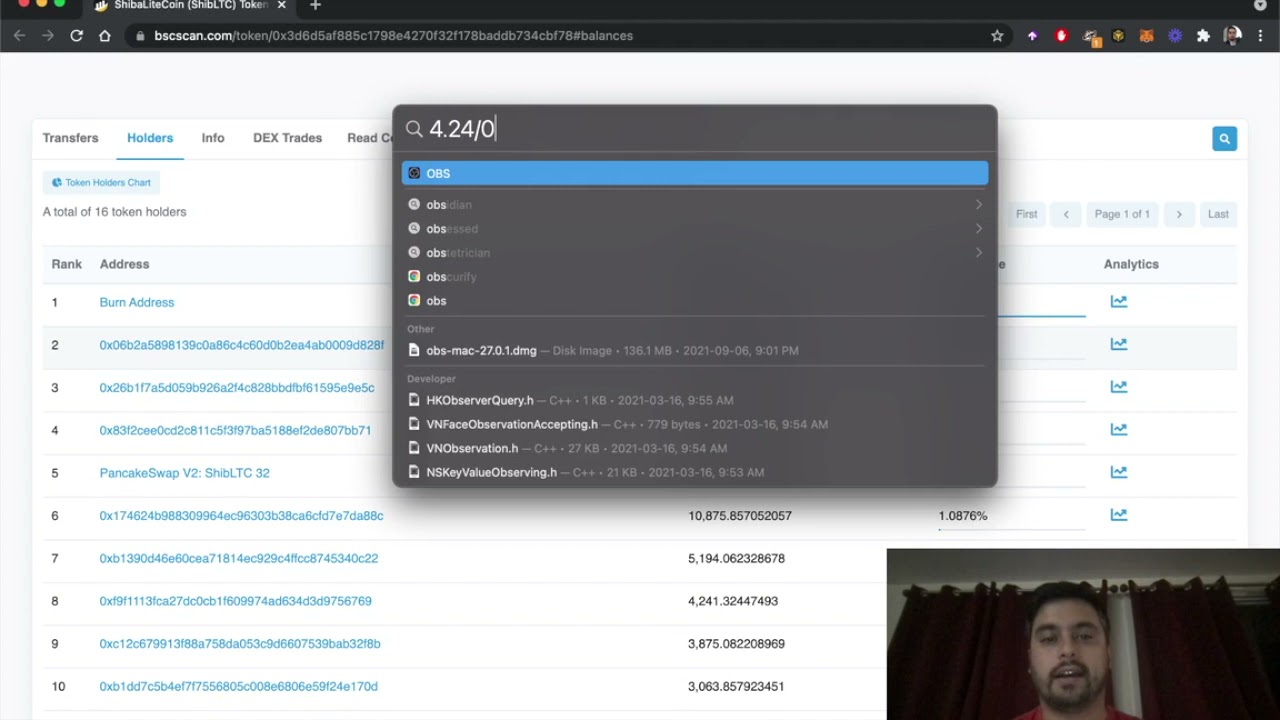The height and width of the screenshot is (720, 1280).
Task: Open obs-mac-27.0.1.dmg disk image result
Action: coord(695,350)
